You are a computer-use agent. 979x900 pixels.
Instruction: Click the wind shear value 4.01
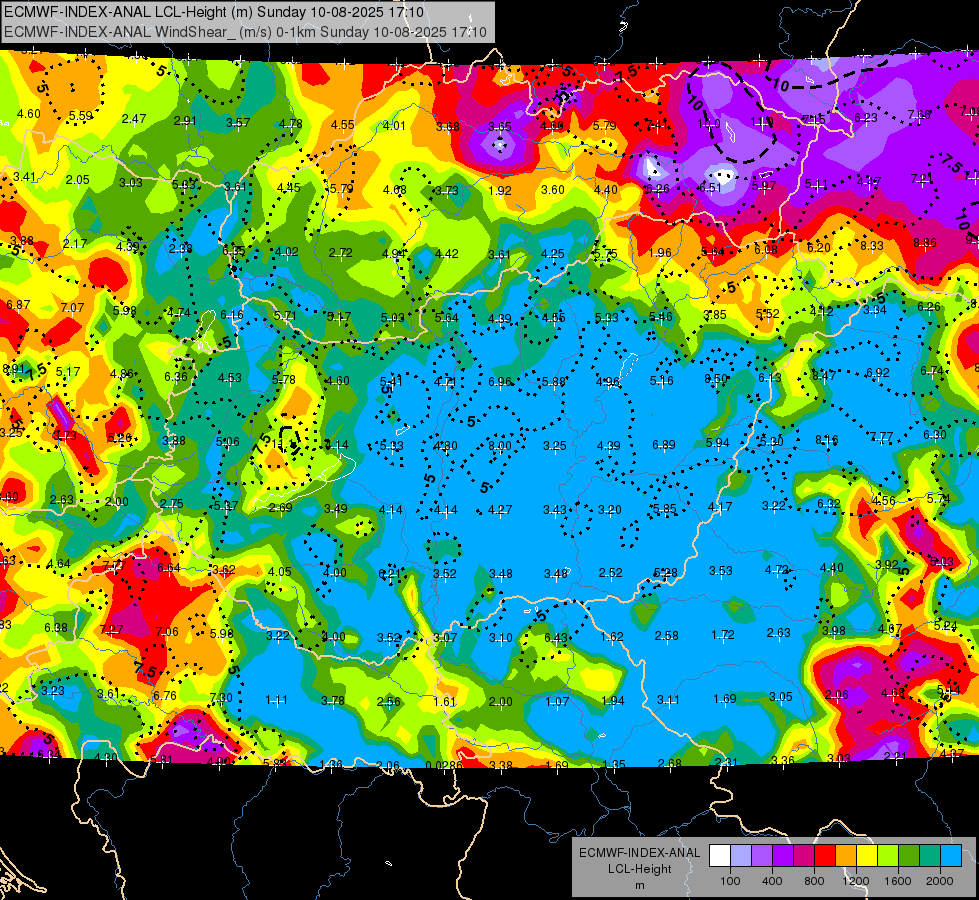coord(395,126)
